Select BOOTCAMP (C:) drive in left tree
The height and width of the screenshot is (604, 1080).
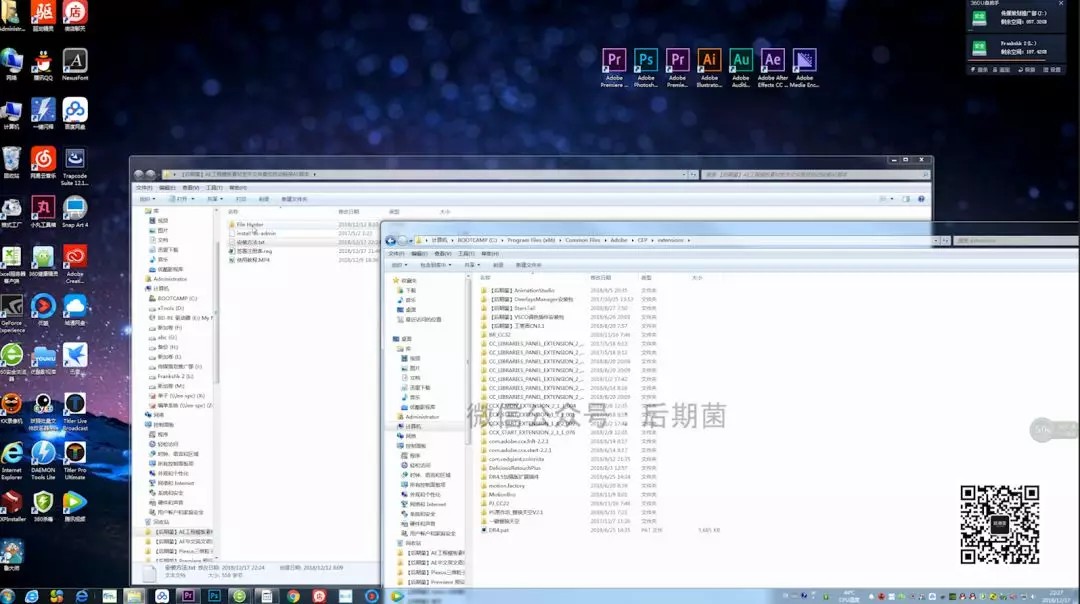point(177,298)
